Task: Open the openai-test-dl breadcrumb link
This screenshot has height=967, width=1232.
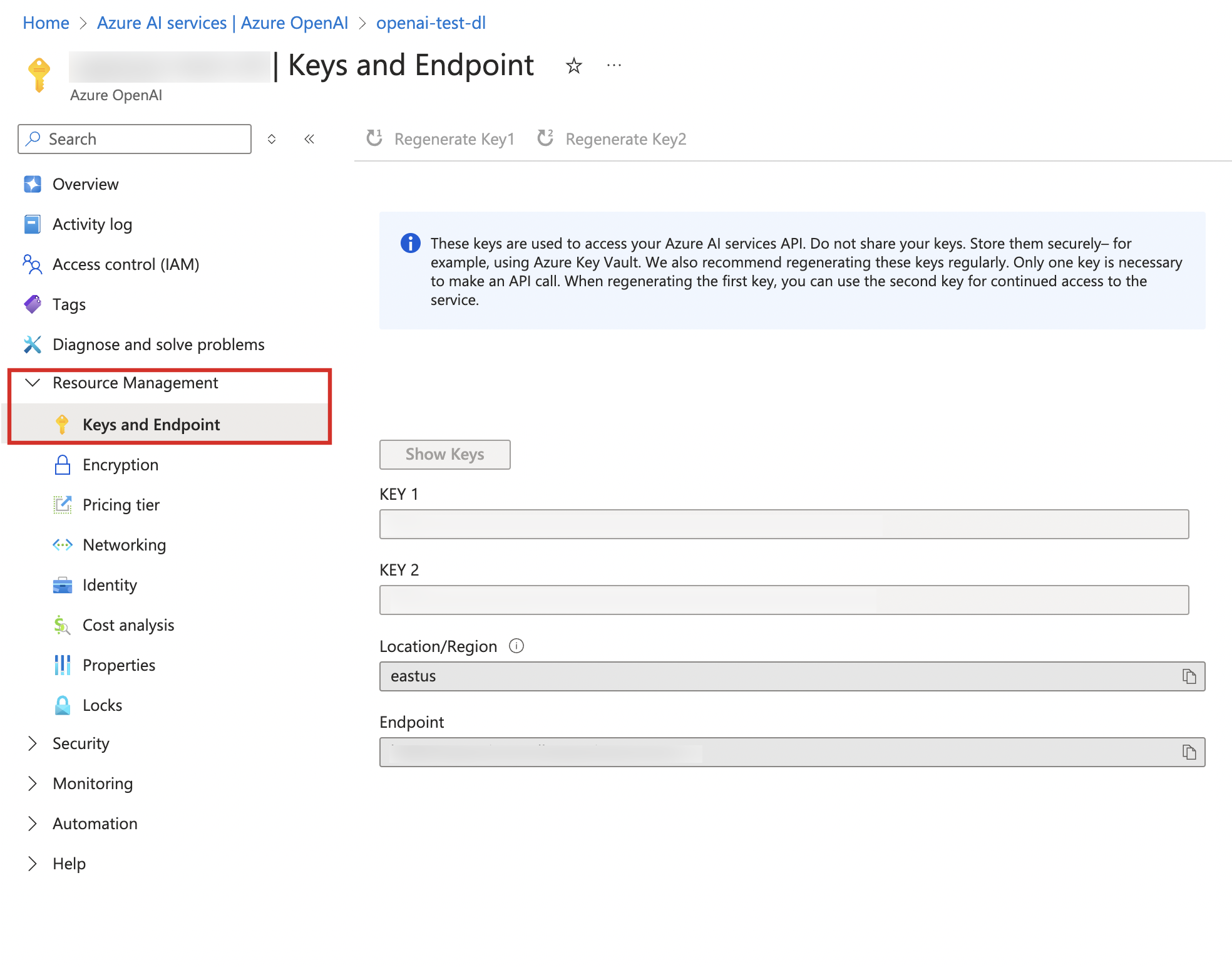Action: coord(431,23)
